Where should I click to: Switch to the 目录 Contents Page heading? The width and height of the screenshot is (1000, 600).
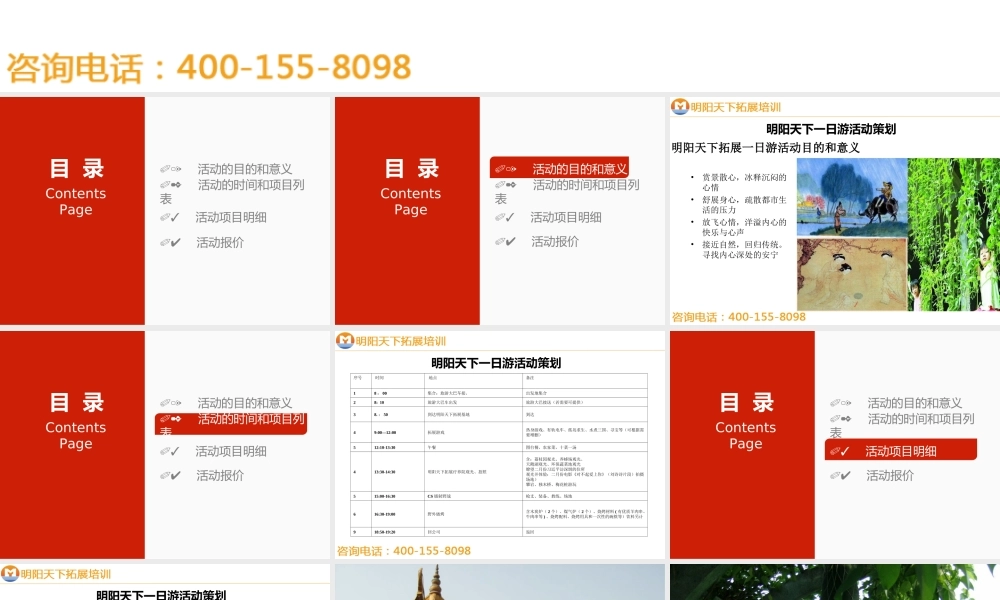[75, 186]
